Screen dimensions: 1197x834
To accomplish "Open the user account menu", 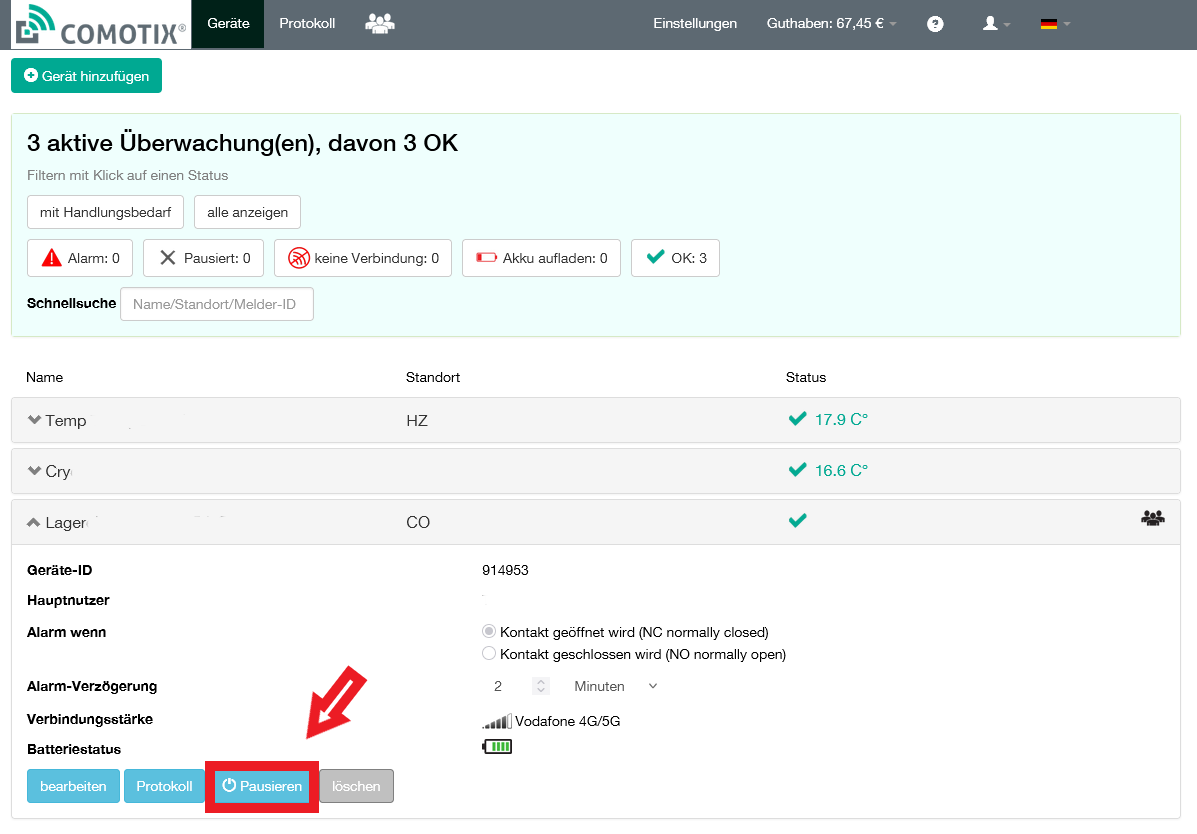I will pos(996,24).
